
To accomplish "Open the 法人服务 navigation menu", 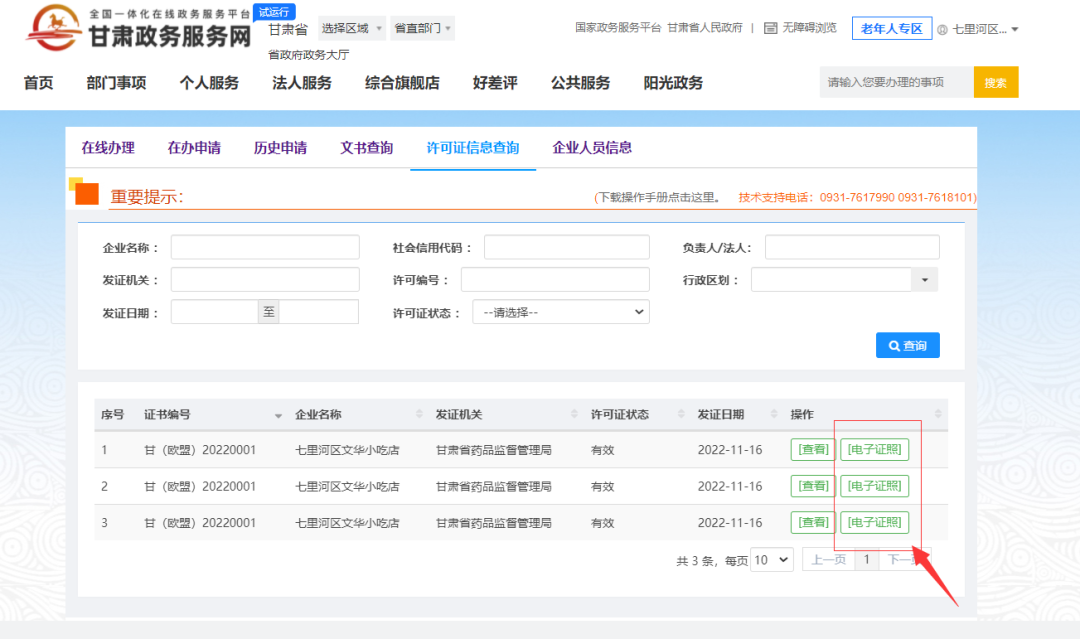I will pyautogui.click(x=302, y=83).
